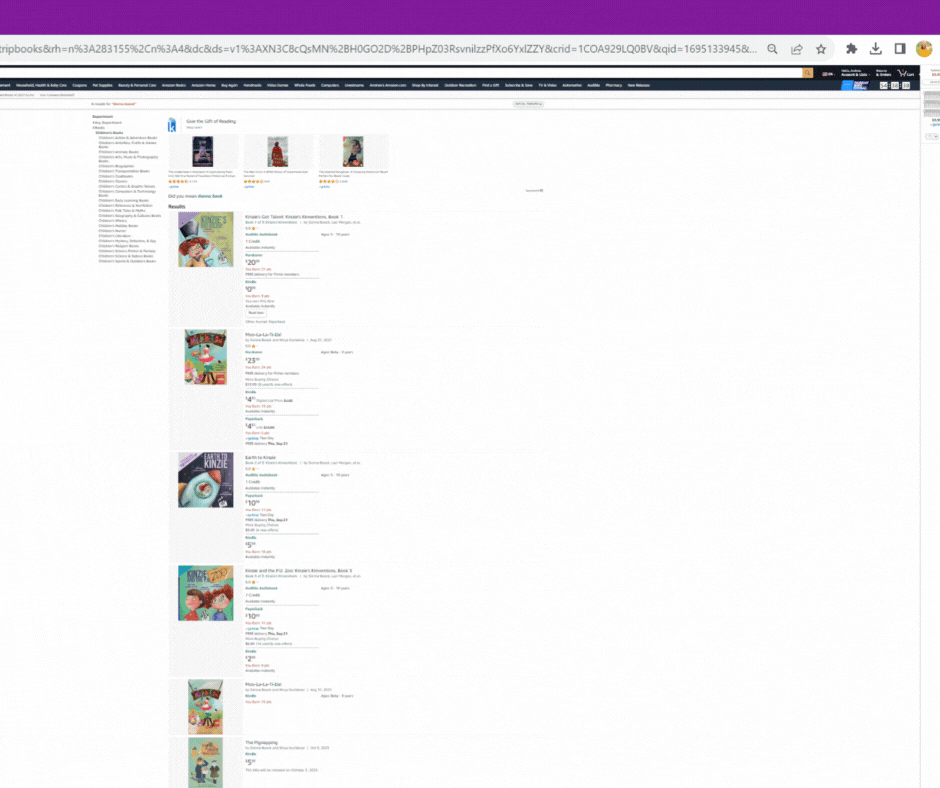Click the orange Amazon search button
The height and width of the screenshot is (788, 940).
click(x=808, y=73)
